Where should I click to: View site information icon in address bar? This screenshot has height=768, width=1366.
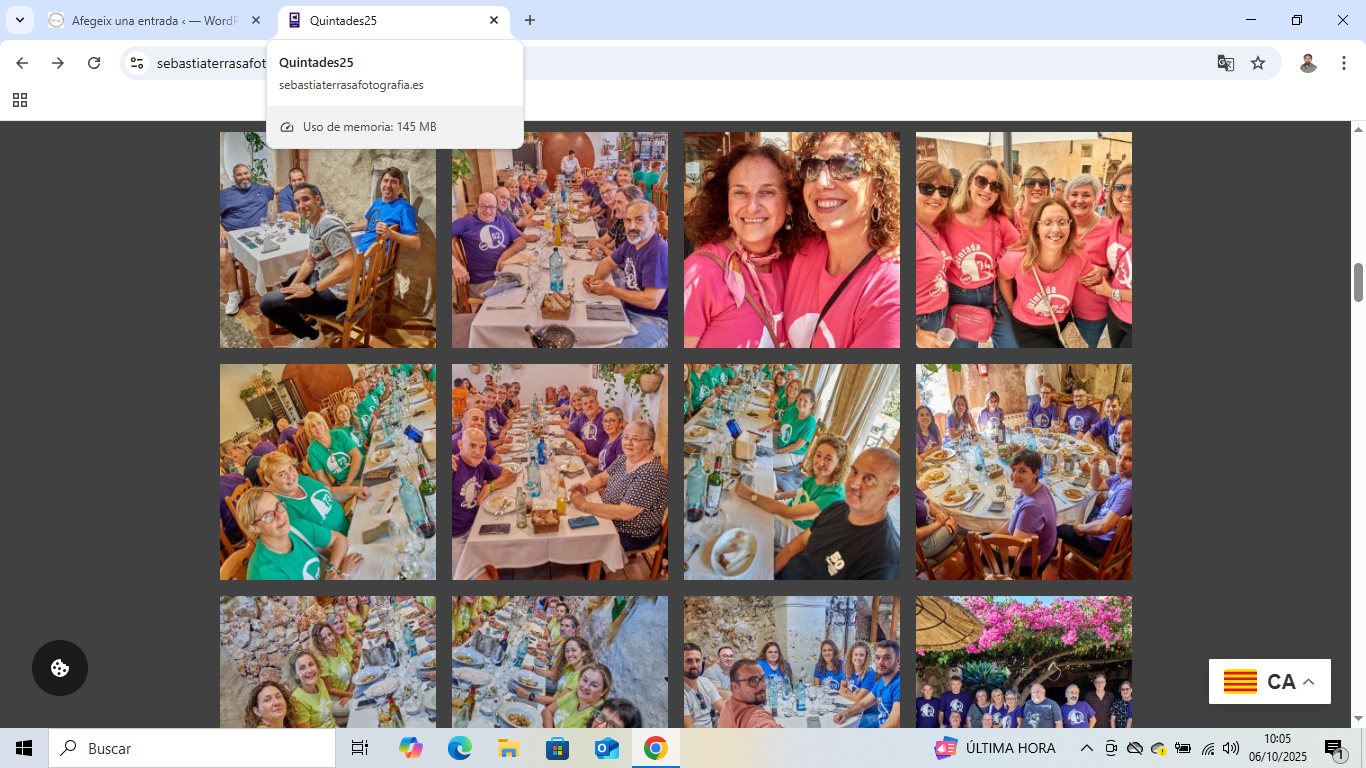tap(137, 63)
